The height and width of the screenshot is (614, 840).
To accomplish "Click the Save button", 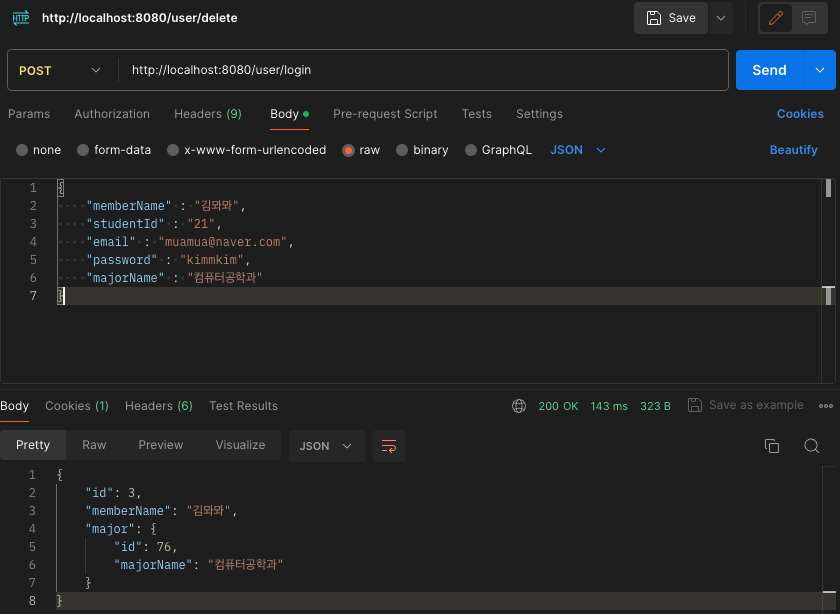I will coord(671,18).
